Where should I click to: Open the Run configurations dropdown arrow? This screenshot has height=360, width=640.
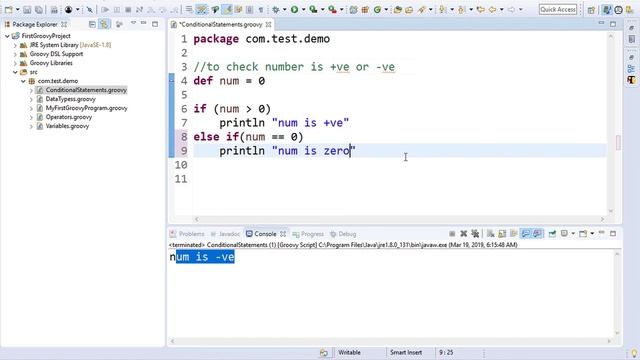click(303, 9)
